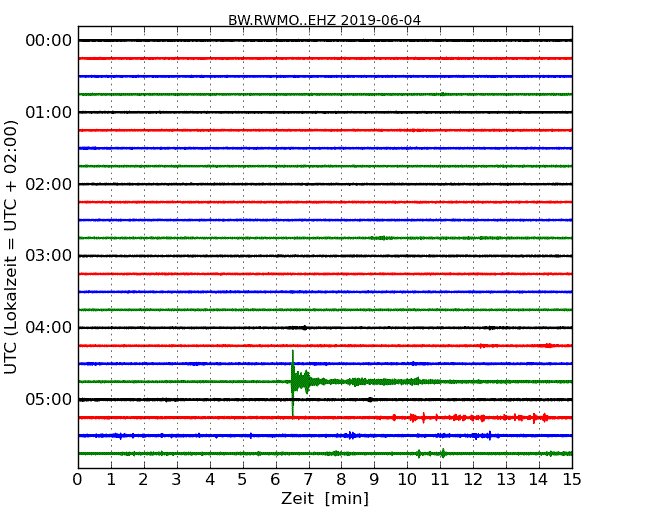Screen dimensions: 650x520
Task: Click the x-axis tick label 15
Action: pyautogui.click(x=572, y=480)
